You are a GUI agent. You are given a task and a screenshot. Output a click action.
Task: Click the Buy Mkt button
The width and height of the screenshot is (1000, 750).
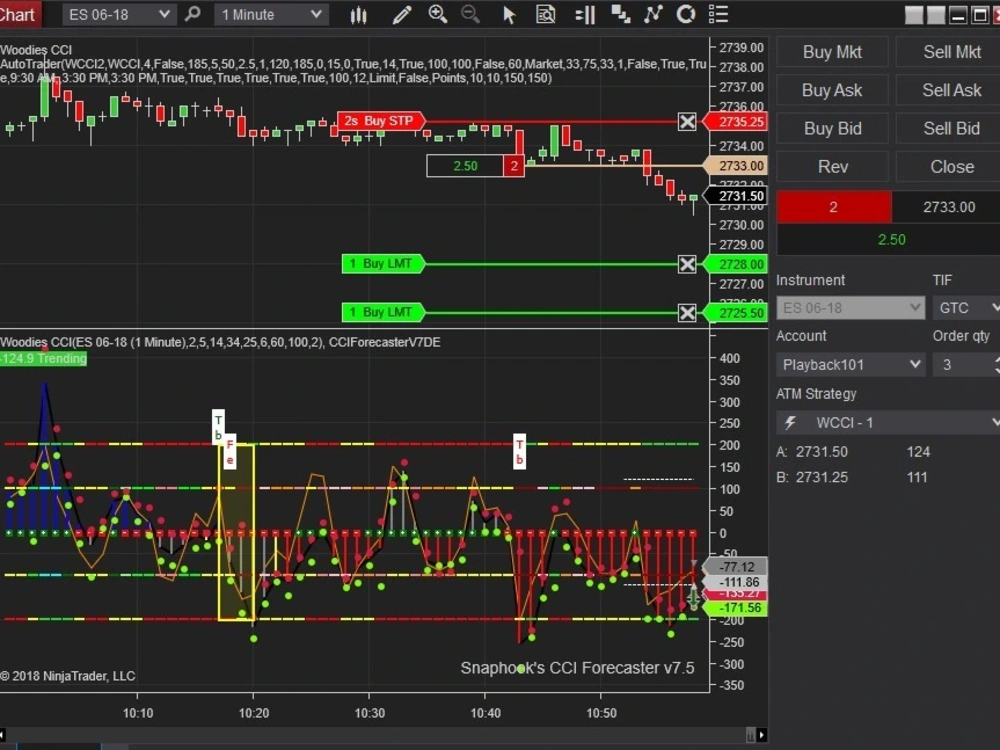tap(832, 52)
